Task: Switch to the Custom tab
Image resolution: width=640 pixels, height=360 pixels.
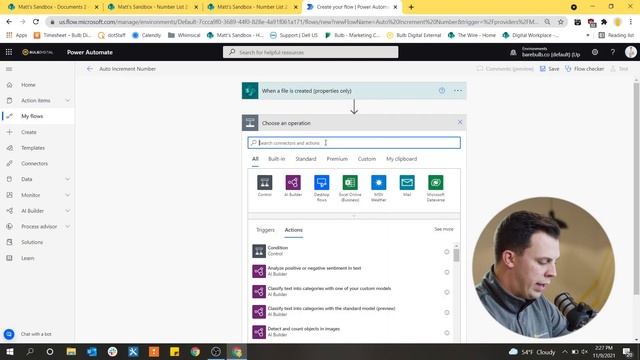Action: (x=367, y=159)
